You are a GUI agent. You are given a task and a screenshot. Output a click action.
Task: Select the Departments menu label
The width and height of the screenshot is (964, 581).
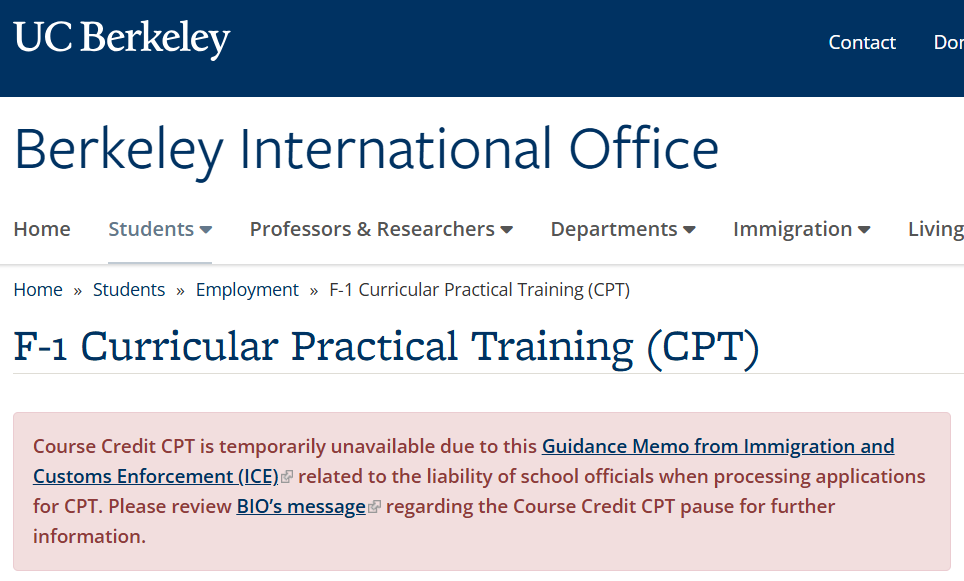(x=614, y=229)
